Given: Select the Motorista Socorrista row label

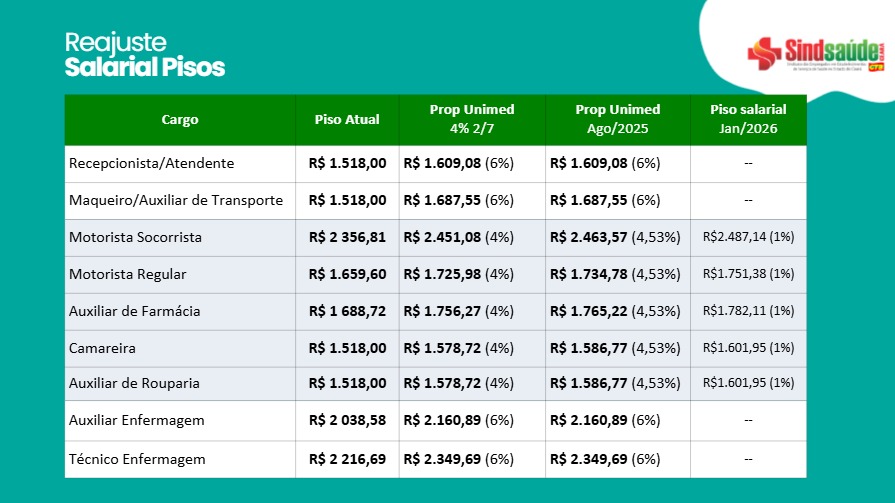Looking at the screenshot, I should [x=135, y=237].
